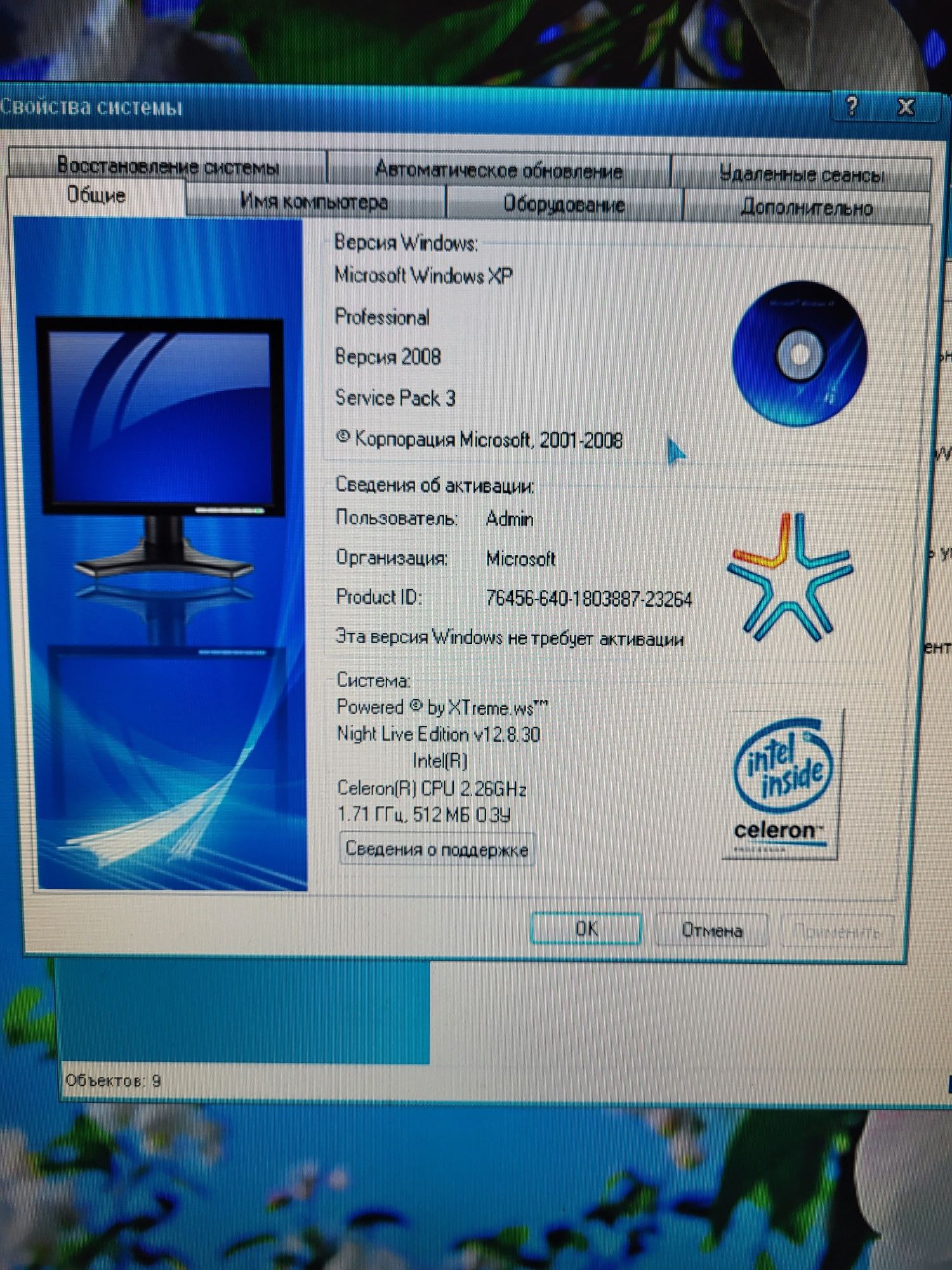This screenshot has height=1270, width=952.
Task: Click the Celeron(R) CPU 2.26GHz text
Action: pyautogui.click(x=432, y=789)
